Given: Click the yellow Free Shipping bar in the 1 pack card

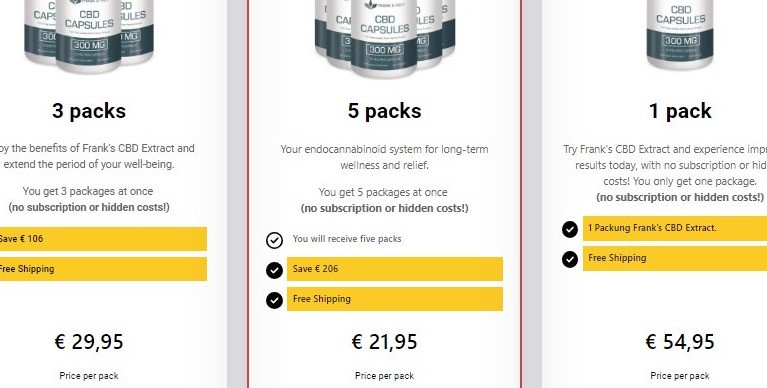Looking at the screenshot, I should coord(675,258).
